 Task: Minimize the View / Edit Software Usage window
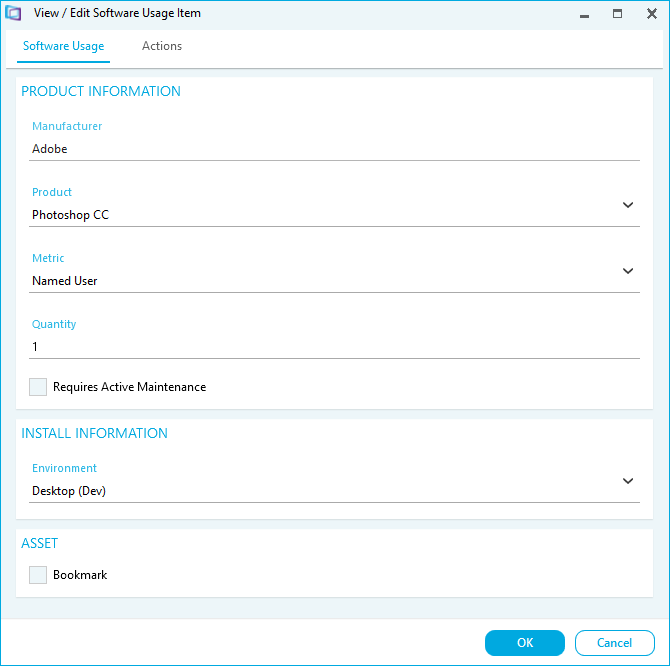584,14
